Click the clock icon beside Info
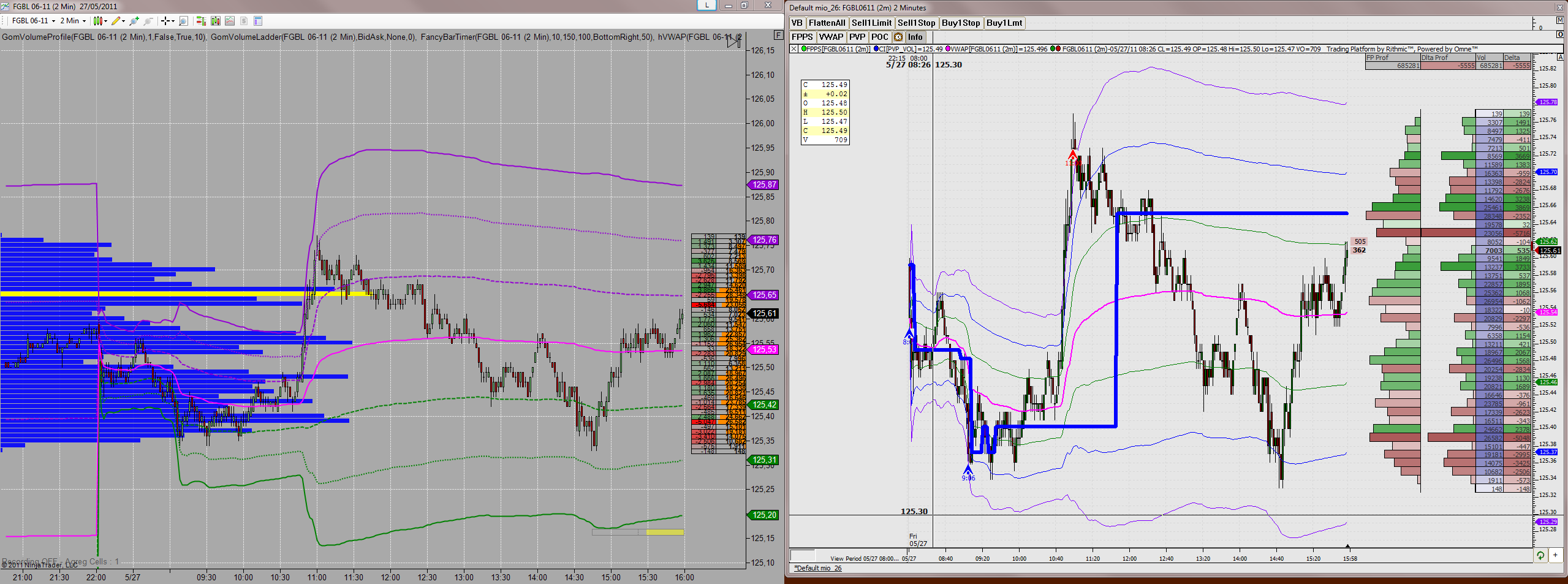The image size is (1568, 584). tap(898, 37)
